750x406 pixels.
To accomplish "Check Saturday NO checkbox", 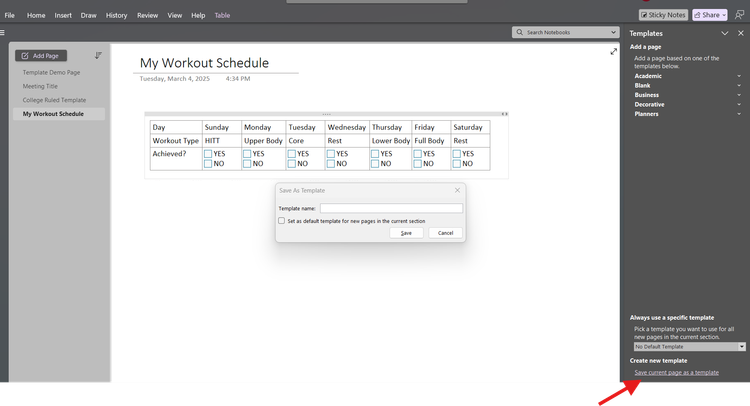I will click(x=457, y=164).
